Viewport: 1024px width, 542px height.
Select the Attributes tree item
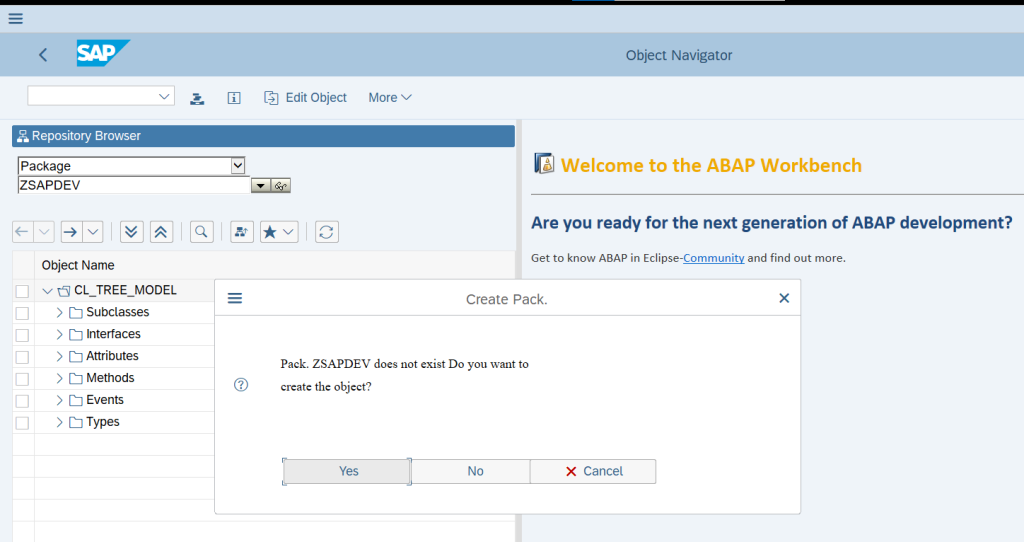112,356
